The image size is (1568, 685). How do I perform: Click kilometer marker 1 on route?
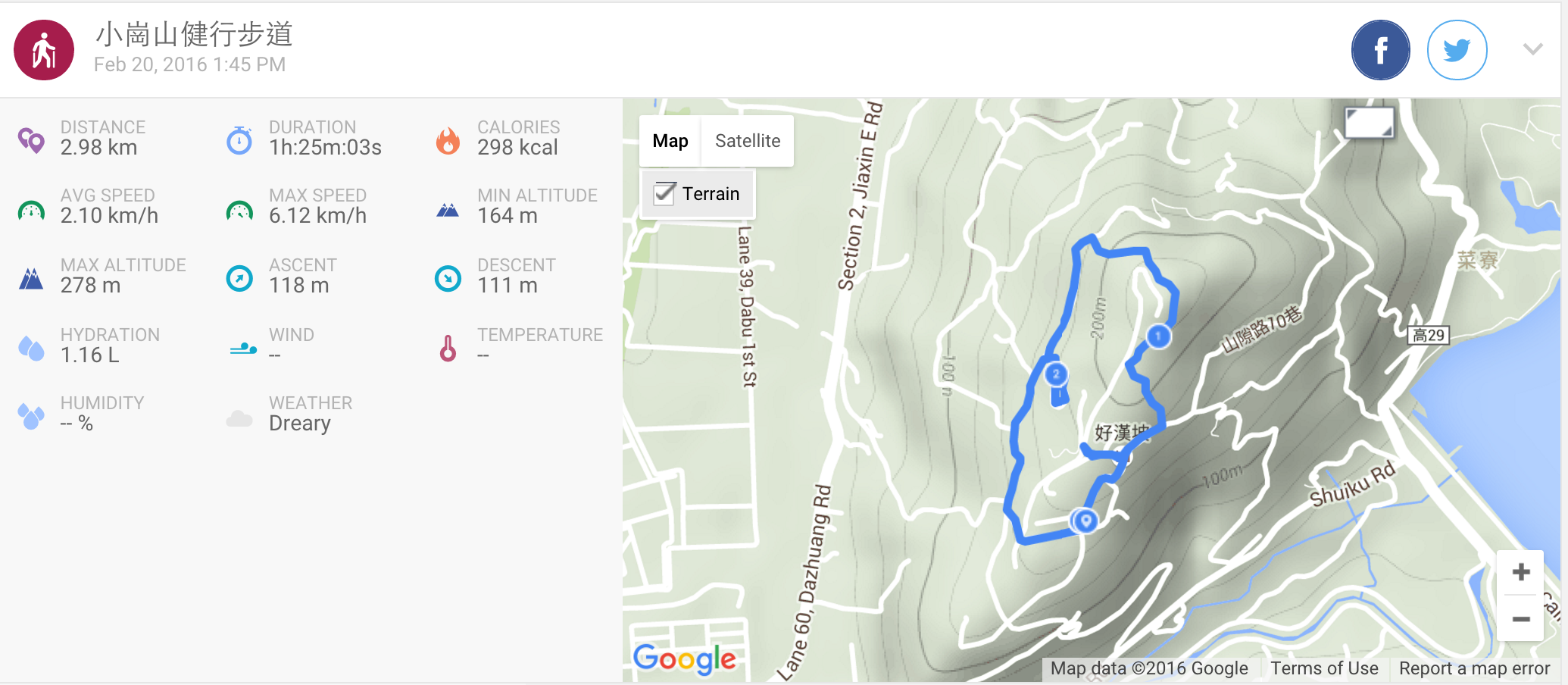coord(1158,336)
